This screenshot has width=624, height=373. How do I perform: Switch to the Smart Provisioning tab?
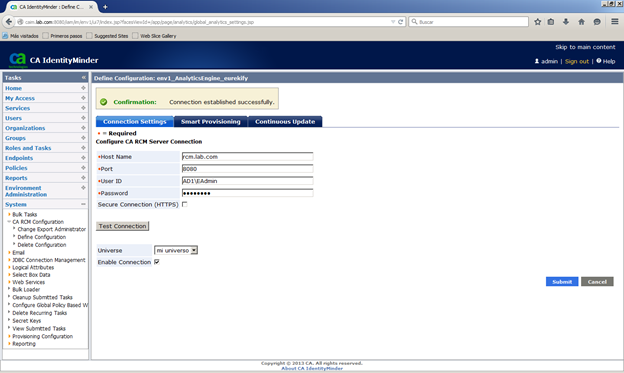(x=211, y=121)
